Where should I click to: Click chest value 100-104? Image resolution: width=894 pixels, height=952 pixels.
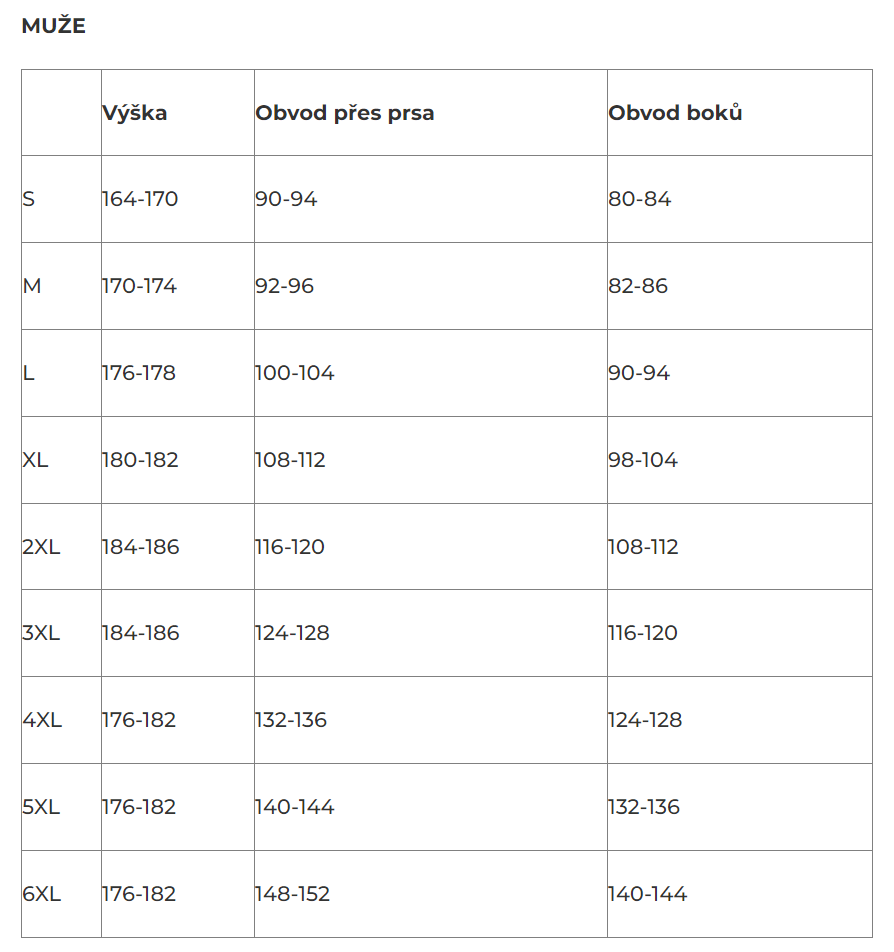pyautogui.click(x=295, y=373)
